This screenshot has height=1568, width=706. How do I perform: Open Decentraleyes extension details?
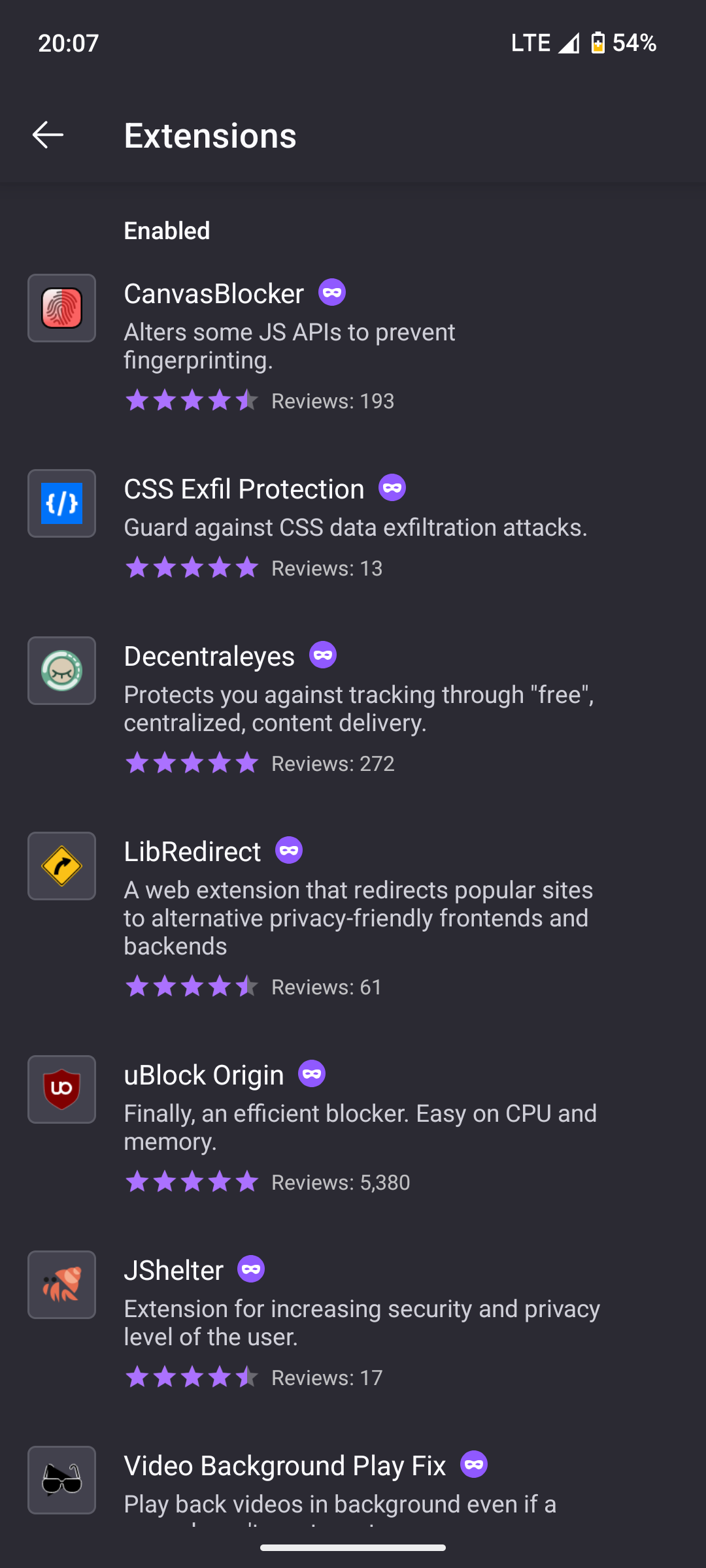click(x=209, y=657)
